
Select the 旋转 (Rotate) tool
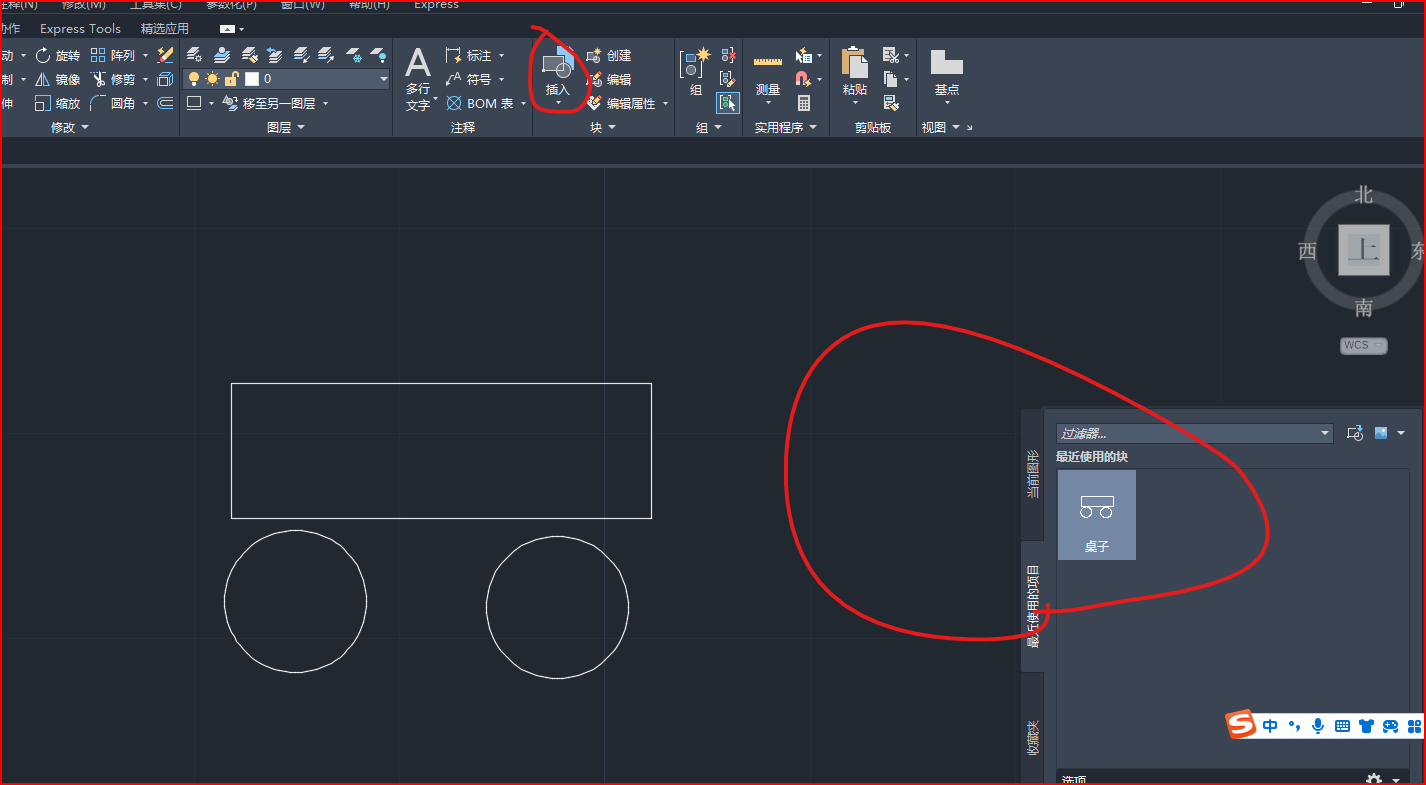click(58, 55)
